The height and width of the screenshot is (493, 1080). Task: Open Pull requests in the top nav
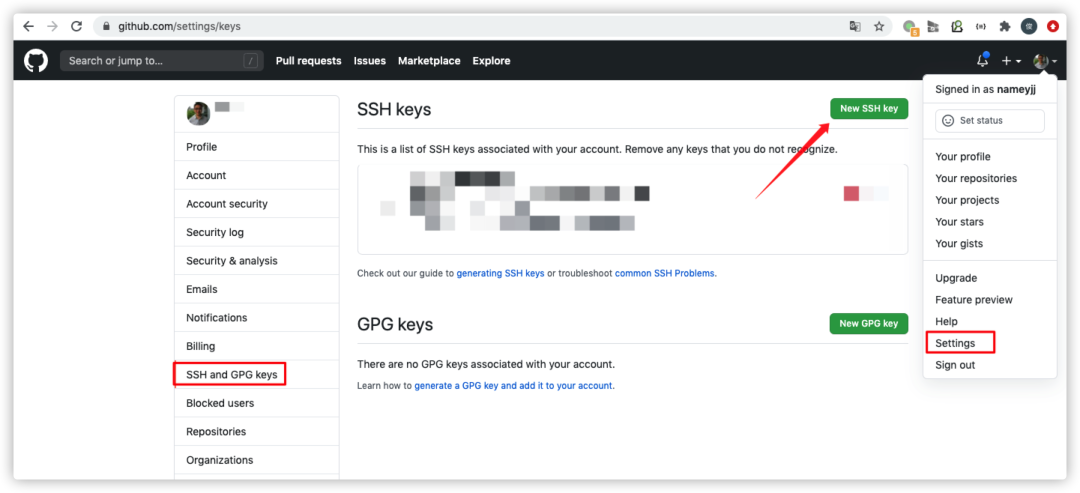click(309, 61)
